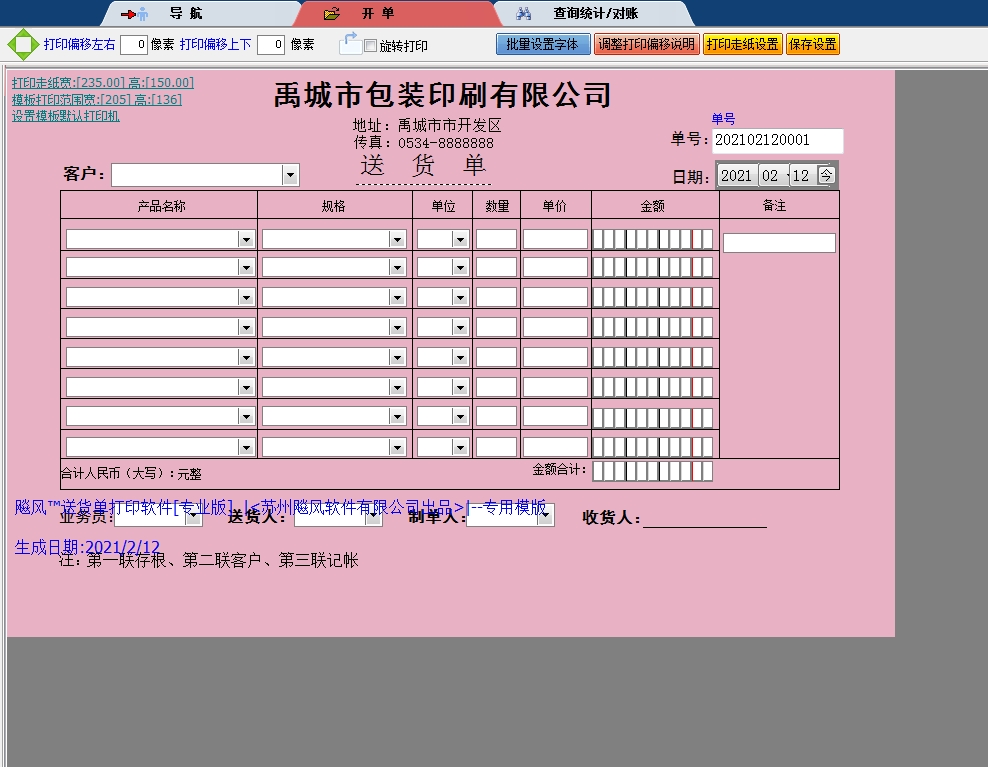Enable the 旋转打印 checkbox
Screen dimensions: 988x767
pyautogui.click(x=371, y=46)
